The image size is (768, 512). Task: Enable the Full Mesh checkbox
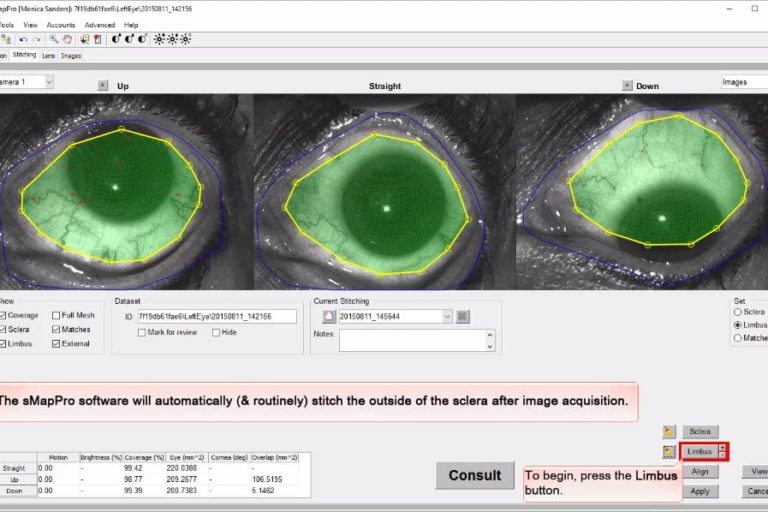(x=56, y=315)
